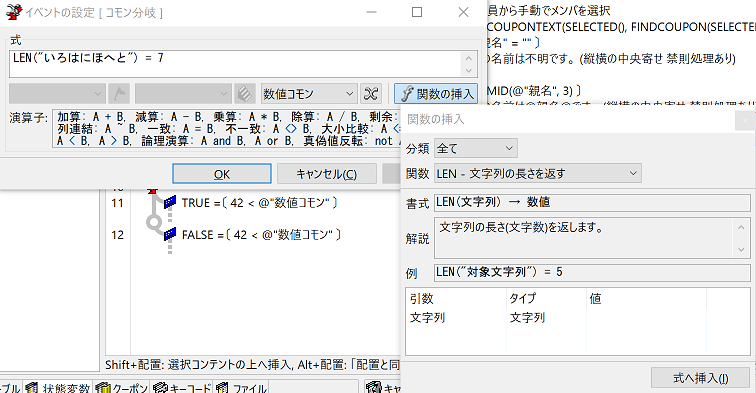This screenshot has width=756, height=393.
Task: Click the 値 column header
Action: tap(646, 299)
